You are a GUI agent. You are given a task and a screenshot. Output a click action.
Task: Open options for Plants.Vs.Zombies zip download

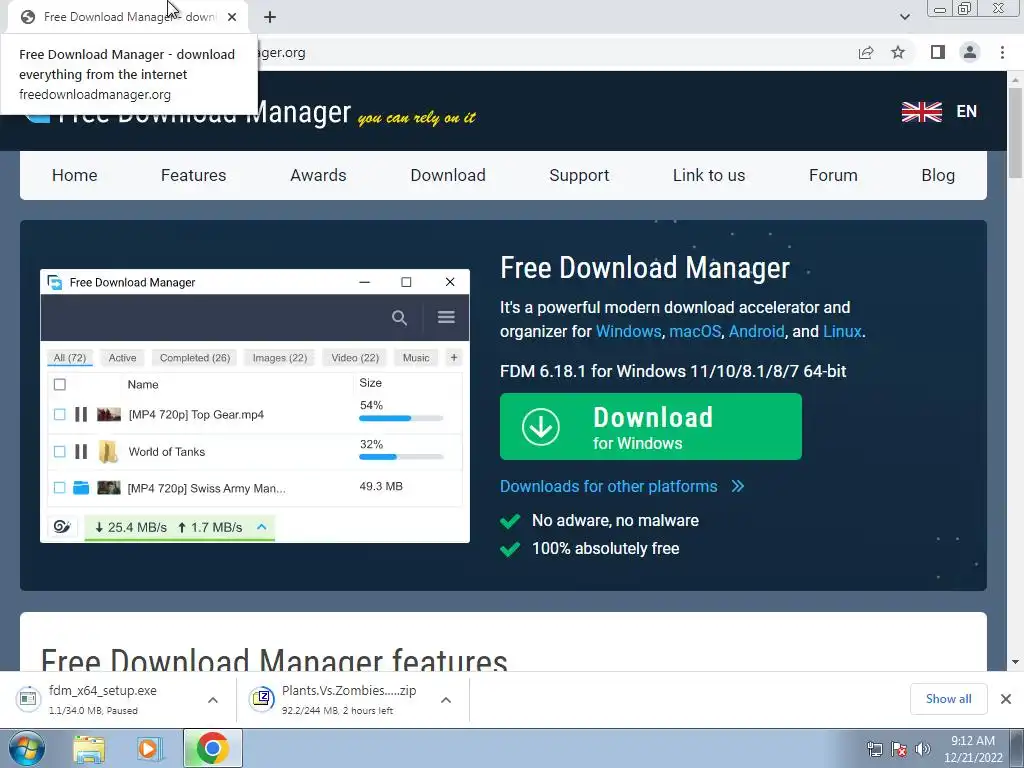point(446,700)
